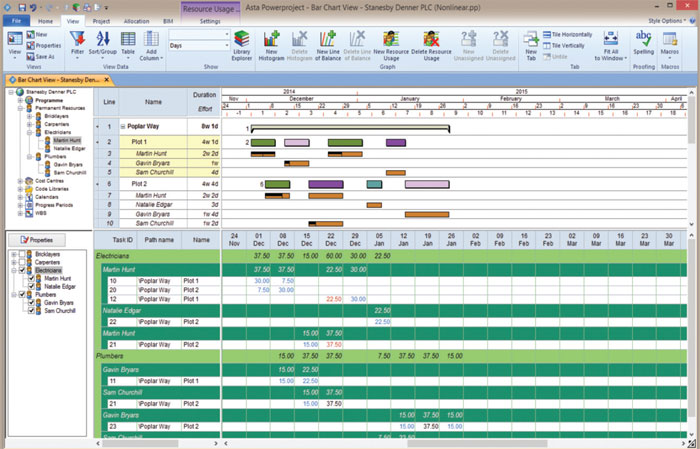Click Delete Resource Usage in ribbon

431,45
